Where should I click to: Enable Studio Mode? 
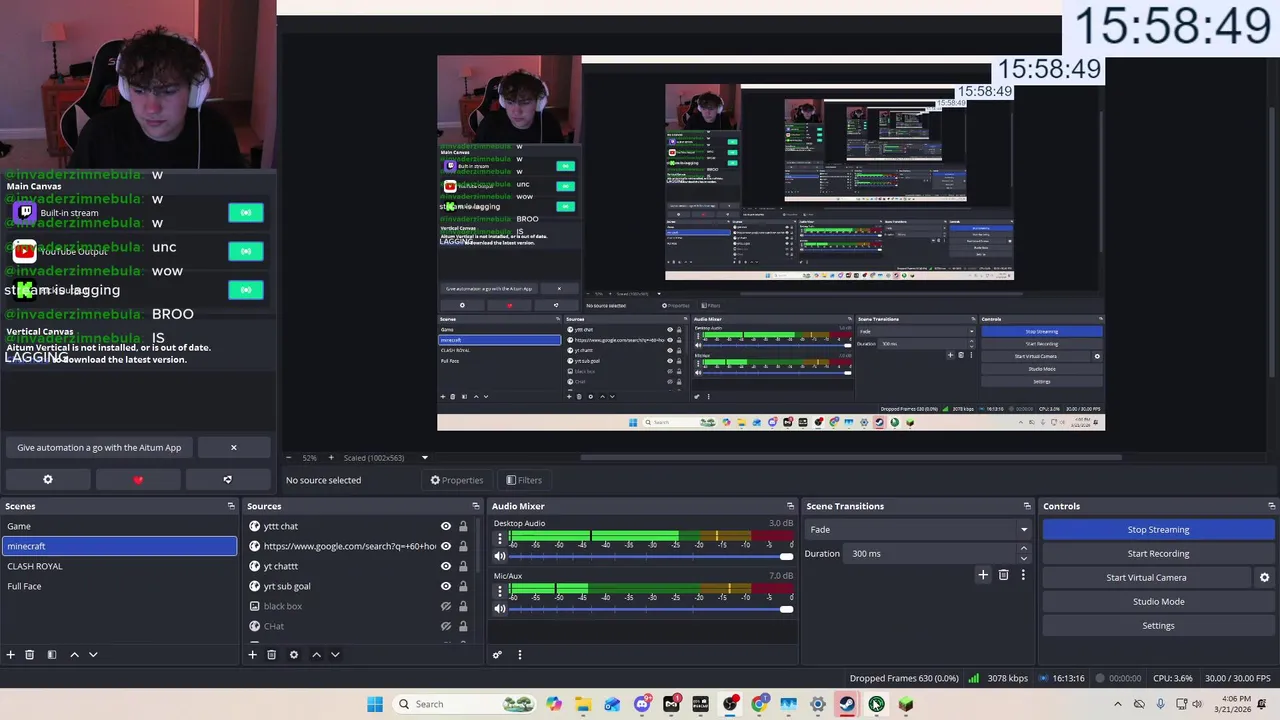click(x=1158, y=602)
